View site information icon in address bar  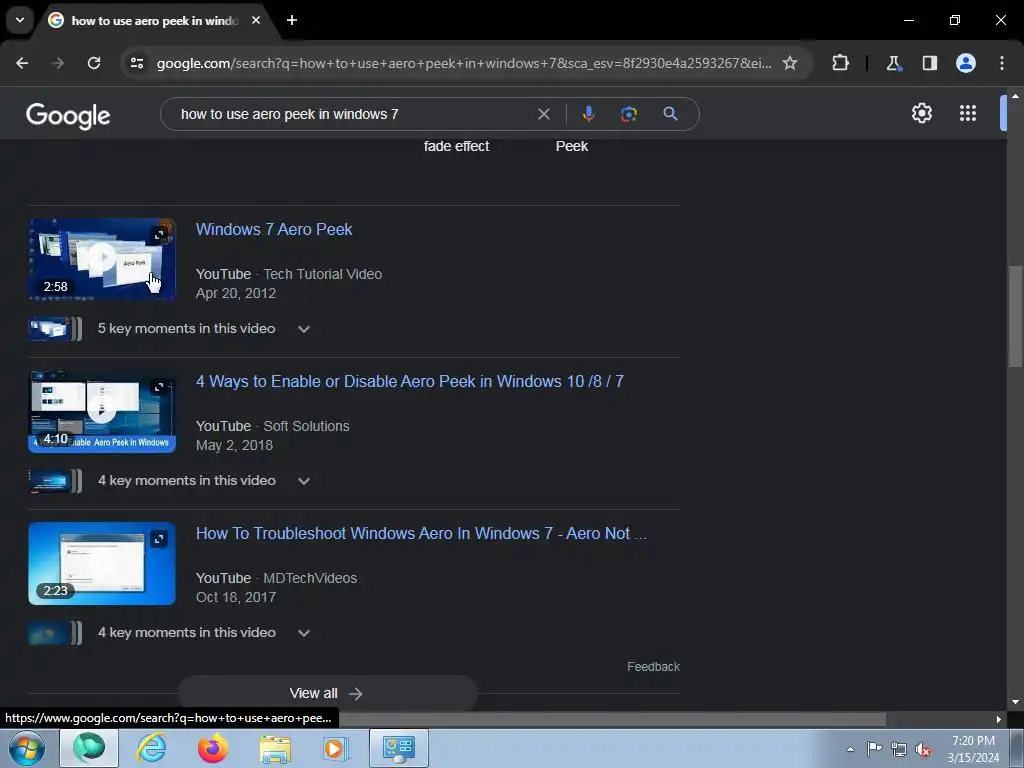pos(137,63)
